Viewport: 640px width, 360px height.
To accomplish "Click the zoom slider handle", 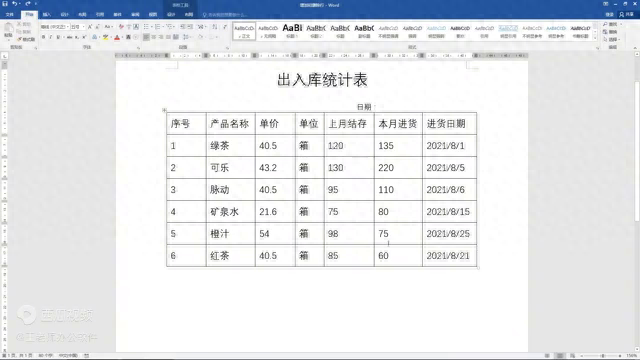I will pyautogui.click(x=602, y=356).
